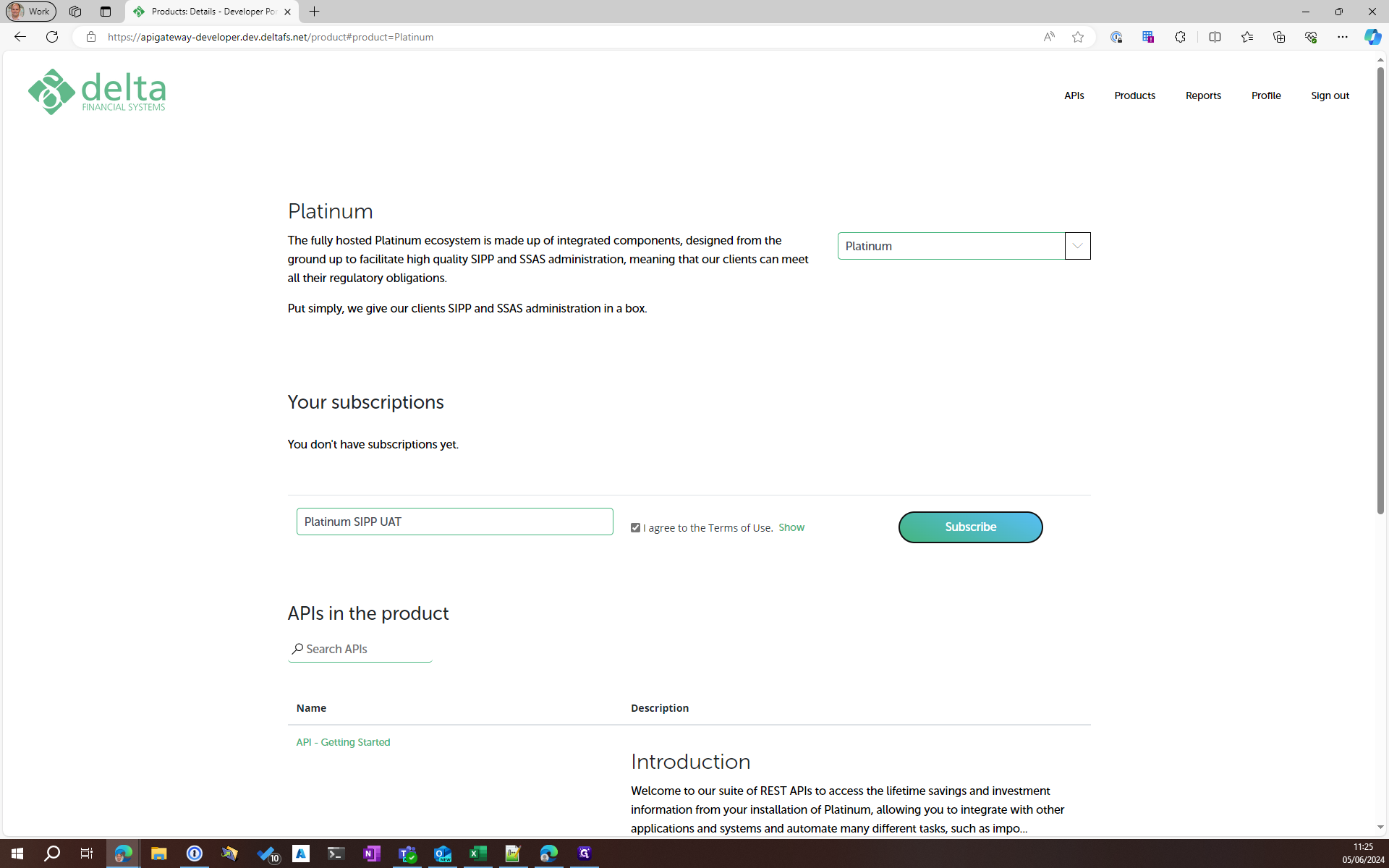The width and height of the screenshot is (1389, 868).
Task: Open Edge Settings and more menu
Action: point(1343,37)
